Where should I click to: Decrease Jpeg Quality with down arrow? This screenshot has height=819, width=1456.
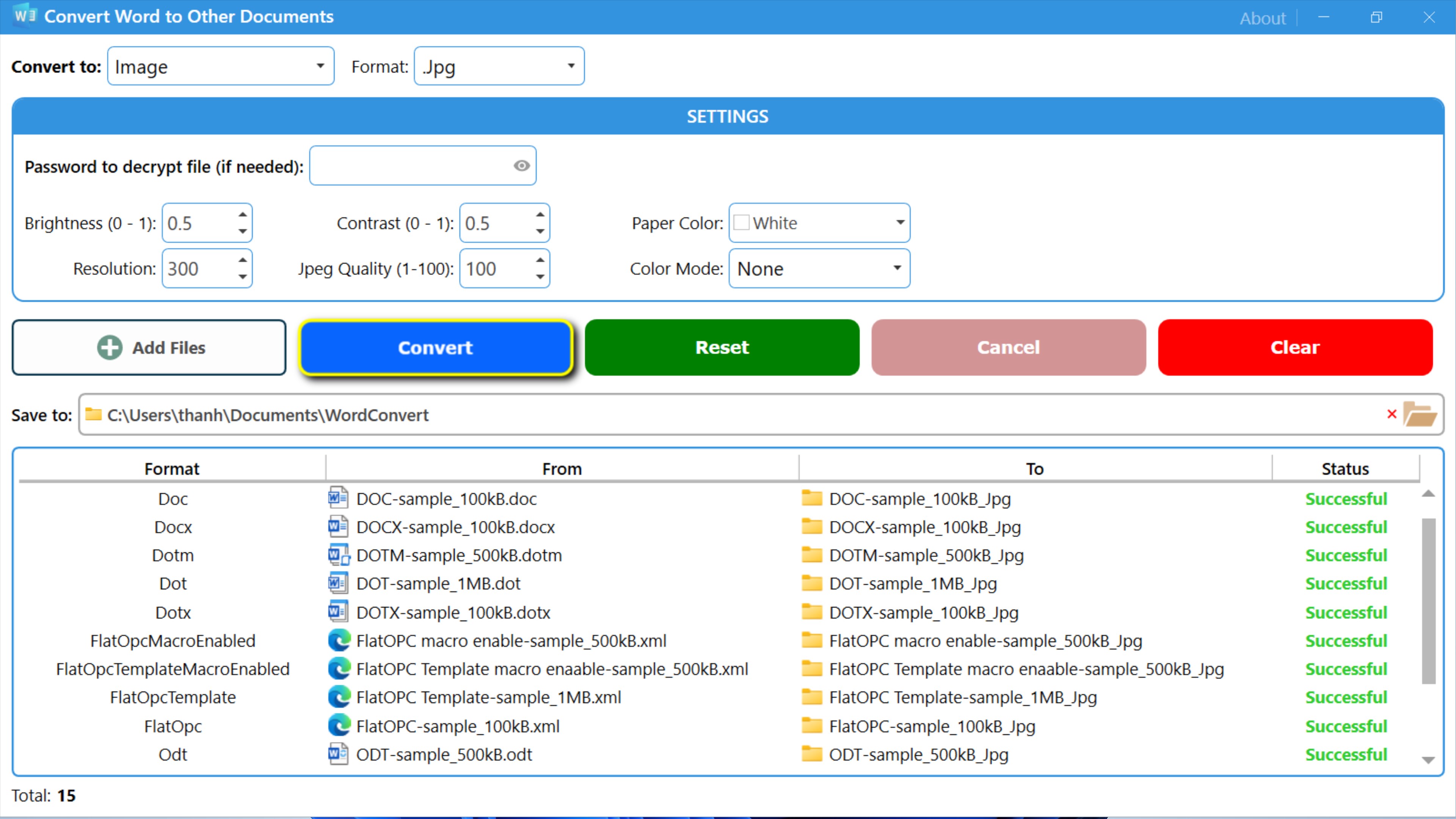coord(540,276)
